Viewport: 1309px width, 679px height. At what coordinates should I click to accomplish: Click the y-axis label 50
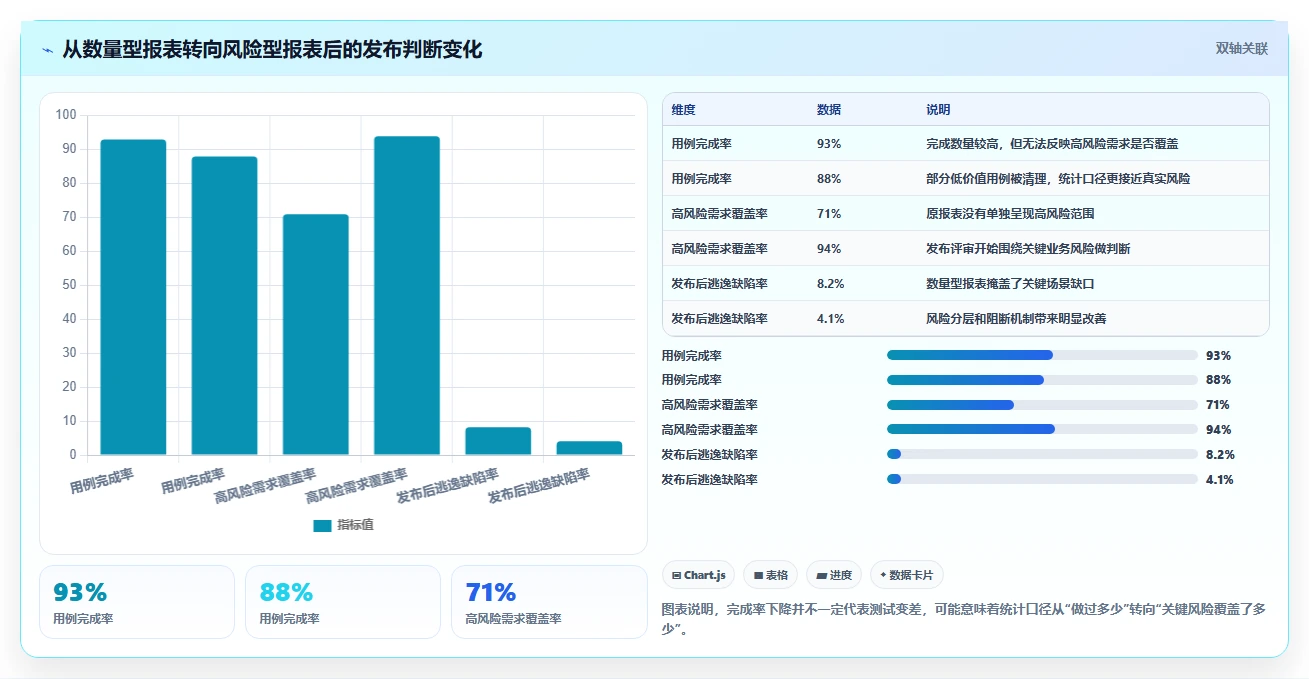tap(69, 285)
